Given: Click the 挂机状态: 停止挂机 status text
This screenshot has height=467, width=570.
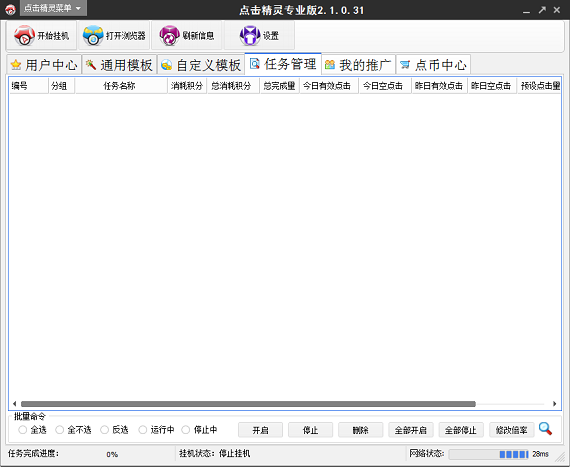Looking at the screenshot, I should pyautogui.click(x=214, y=454).
